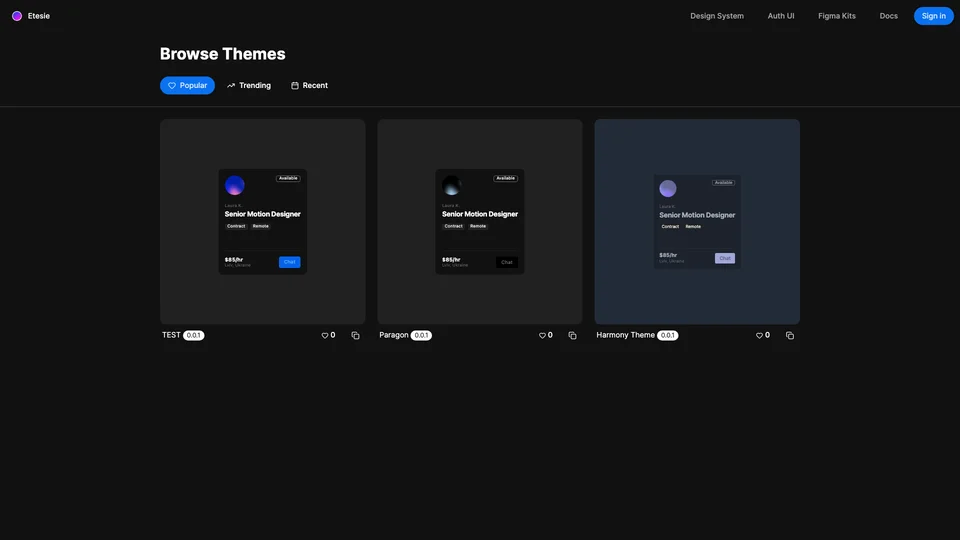Click Senior Motion Designer title in Paragon preview
Image resolution: width=960 pixels, height=540 pixels.
480,214
